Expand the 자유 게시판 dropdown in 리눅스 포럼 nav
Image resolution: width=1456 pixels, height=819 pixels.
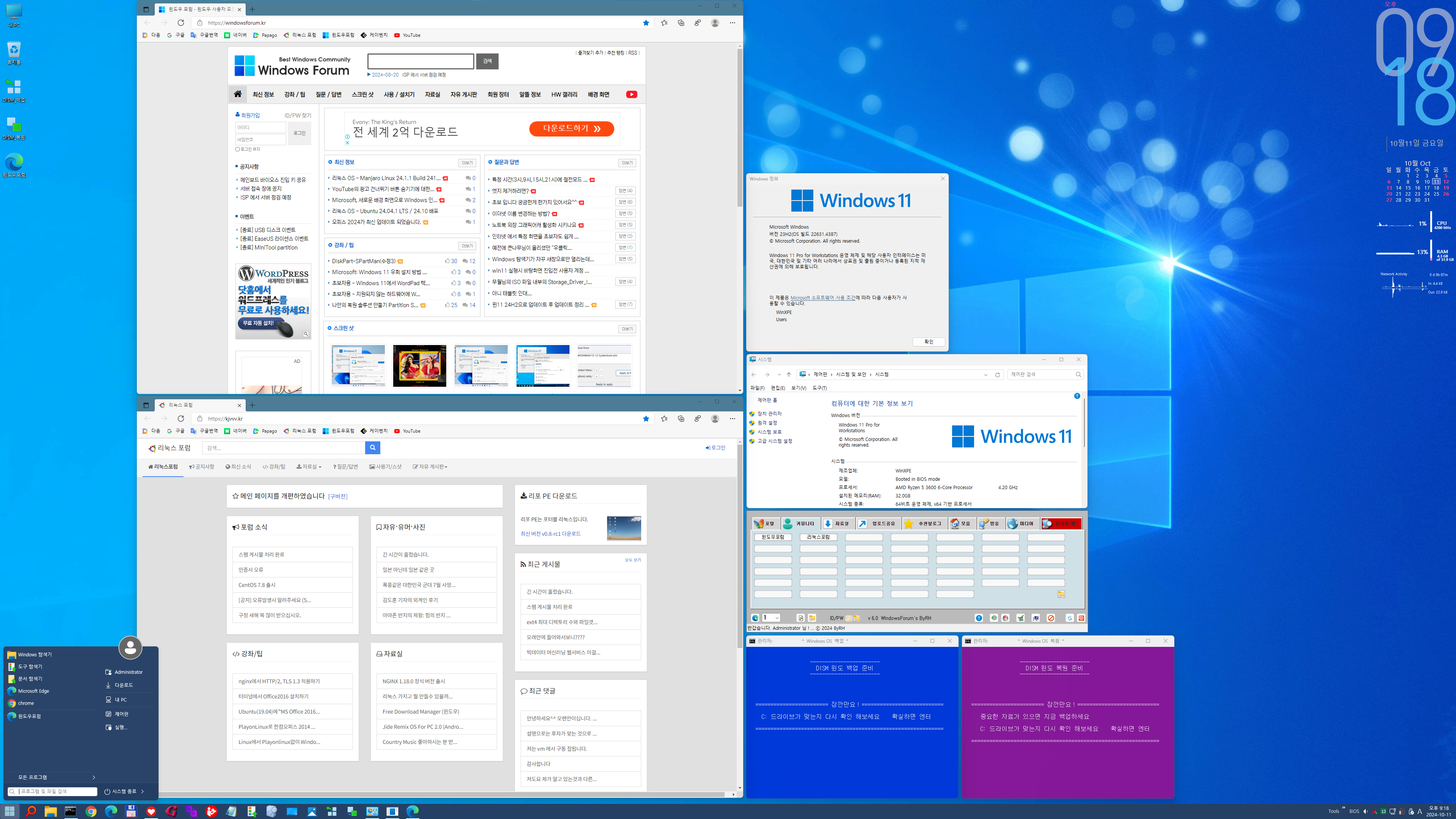coord(430,467)
